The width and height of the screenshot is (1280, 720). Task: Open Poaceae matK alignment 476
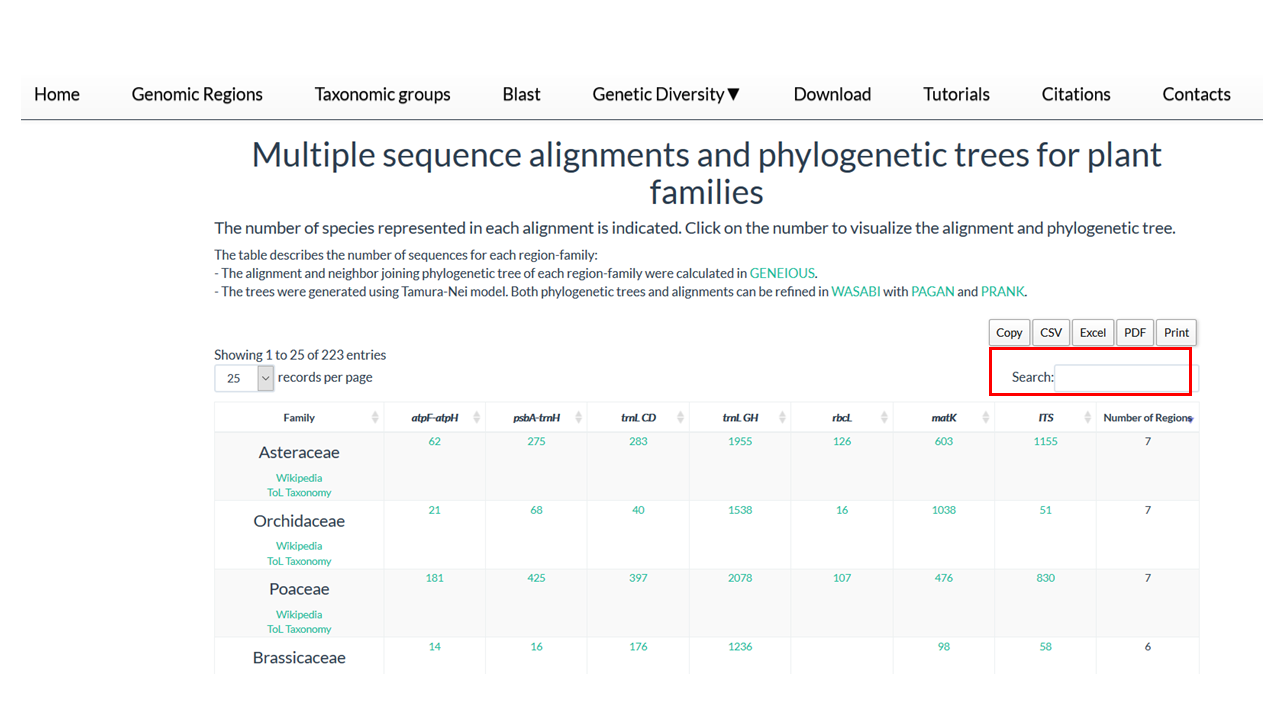pos(944,578)
